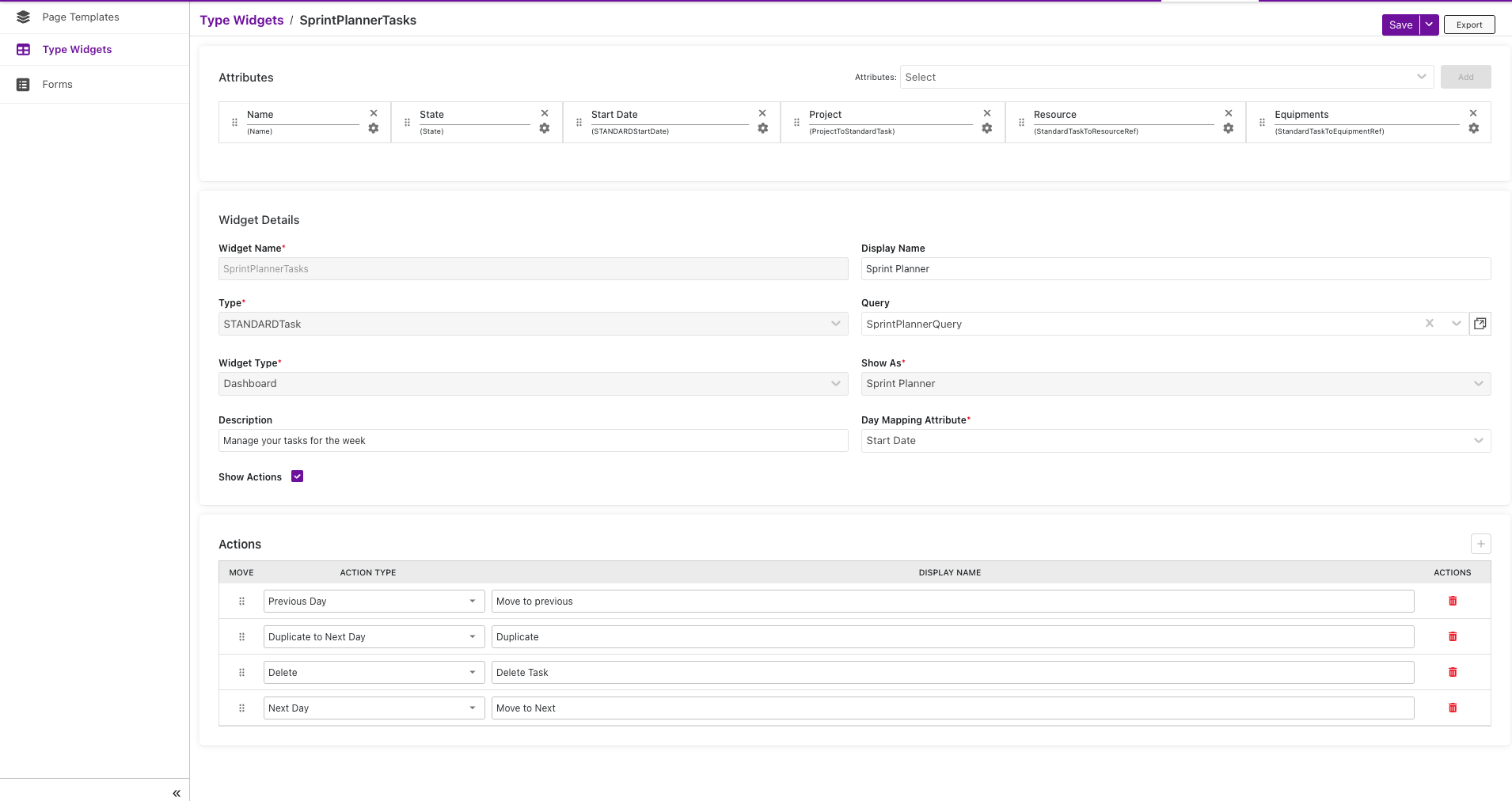The image size is (1512, 801).
Task: Open the Widget Type Dashboard dropdown
Action: (534, 384)
